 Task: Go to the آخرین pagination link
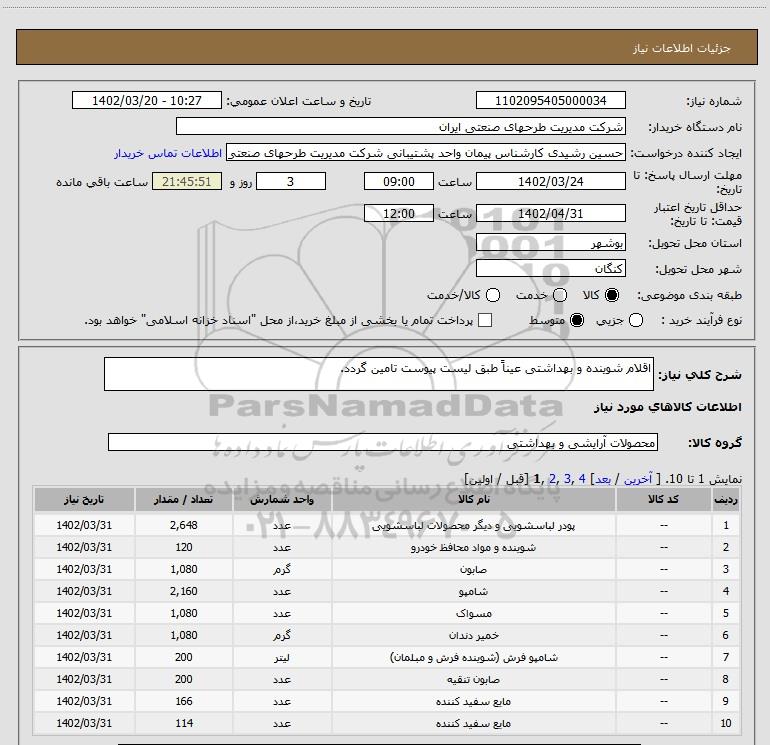[638, 479]
